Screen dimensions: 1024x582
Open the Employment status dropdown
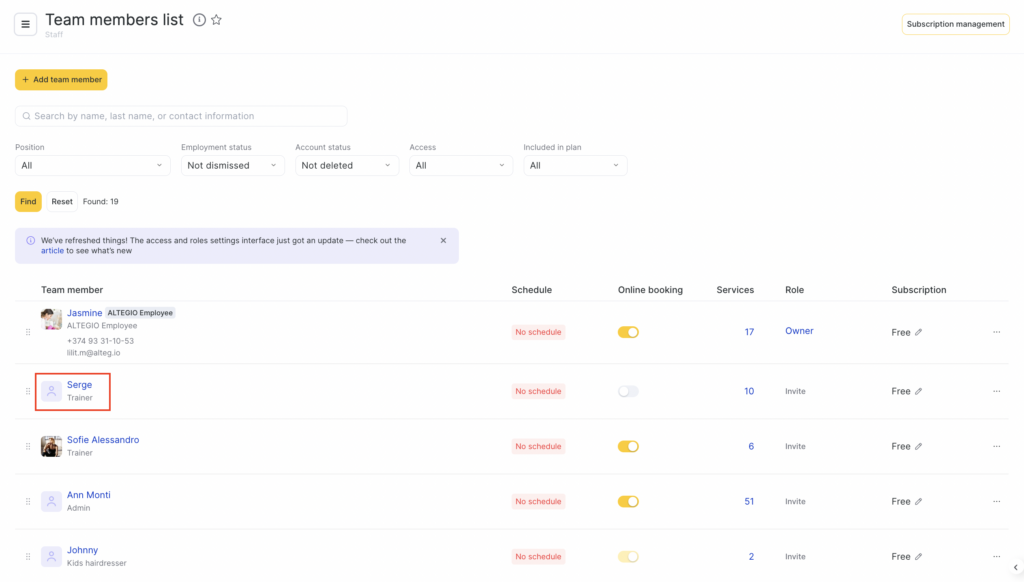233,165
